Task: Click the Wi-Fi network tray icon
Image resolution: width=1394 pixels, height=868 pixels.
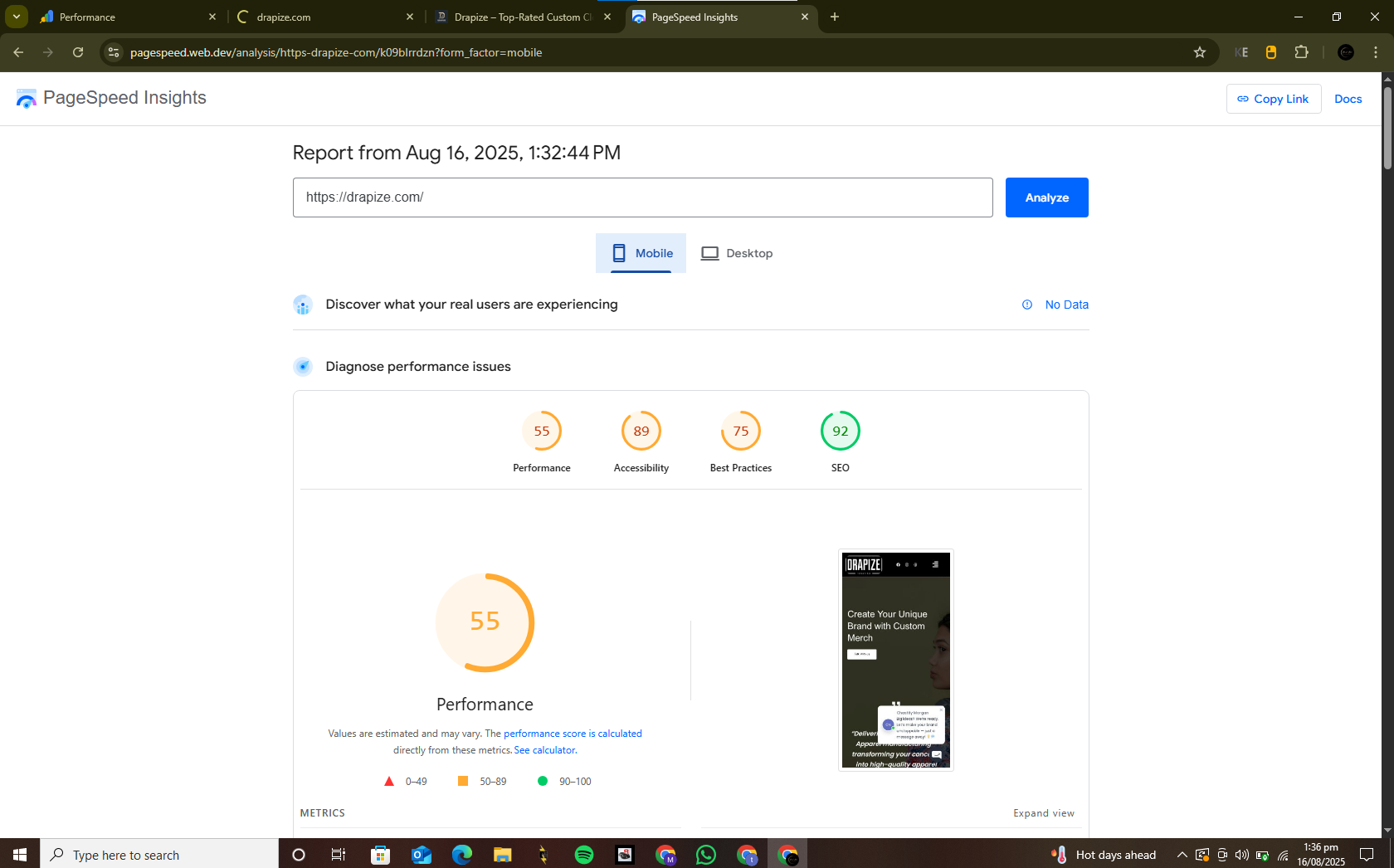Action: [x=1283, y=855]
